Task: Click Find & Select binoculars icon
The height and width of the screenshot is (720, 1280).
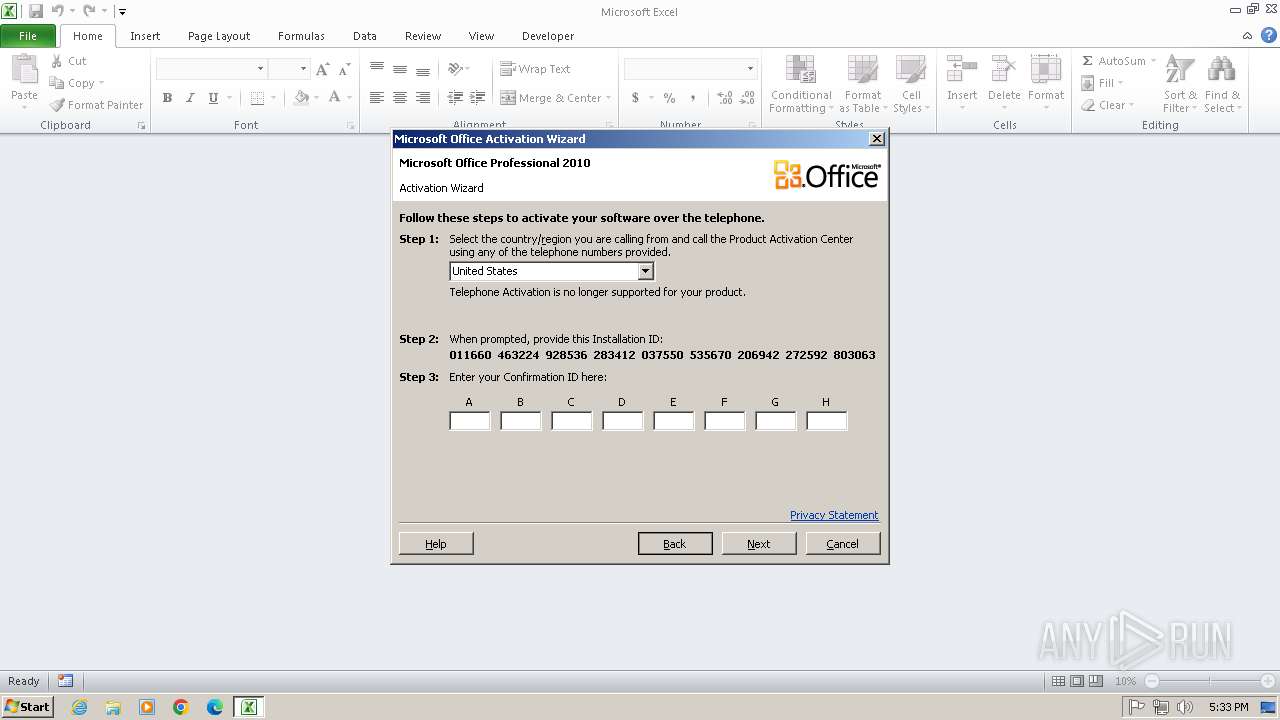Action: tap(1221, 70)
